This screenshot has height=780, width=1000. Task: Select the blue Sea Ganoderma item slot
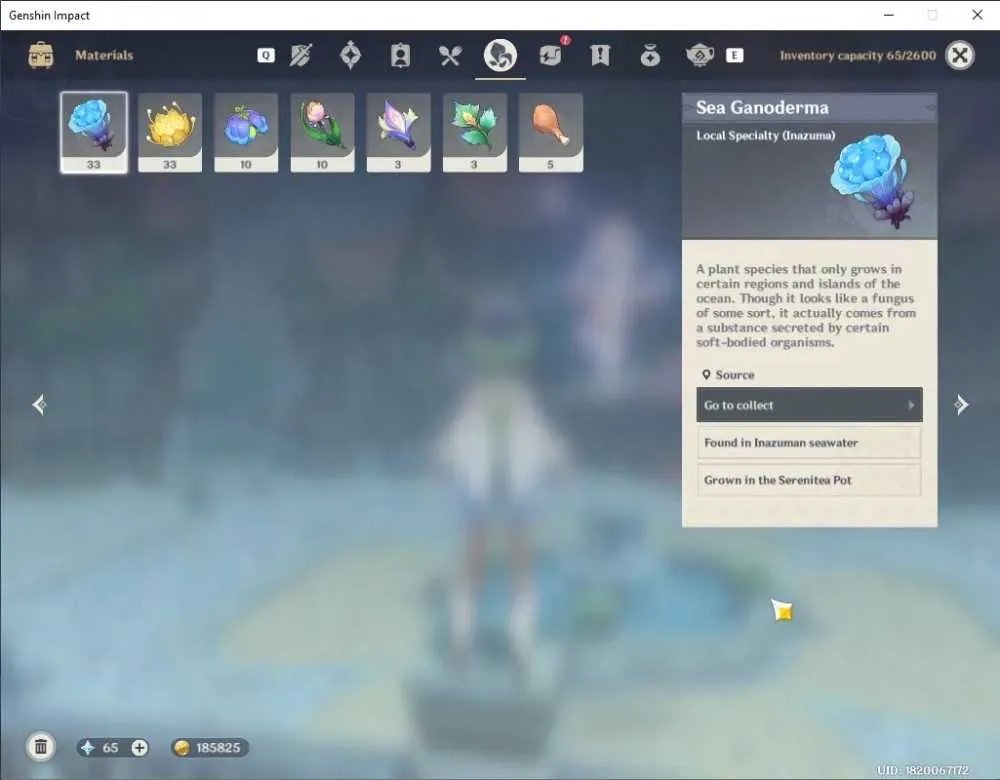tap(94, 133)
